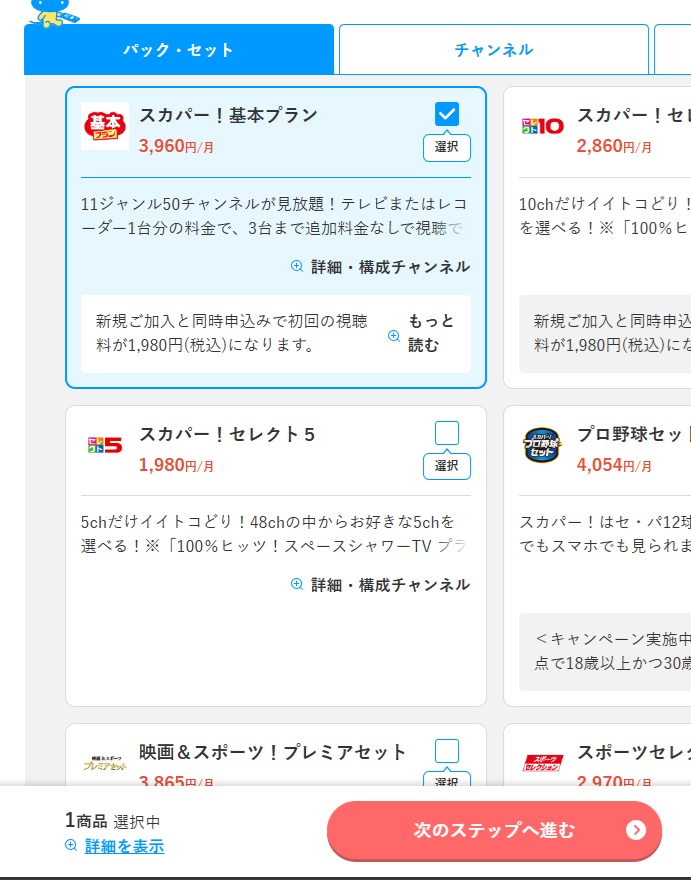This screenshot has height=880, width=691.
Task: Click the スカパー！セレクト5 title
Action: [x=227, y=434]
